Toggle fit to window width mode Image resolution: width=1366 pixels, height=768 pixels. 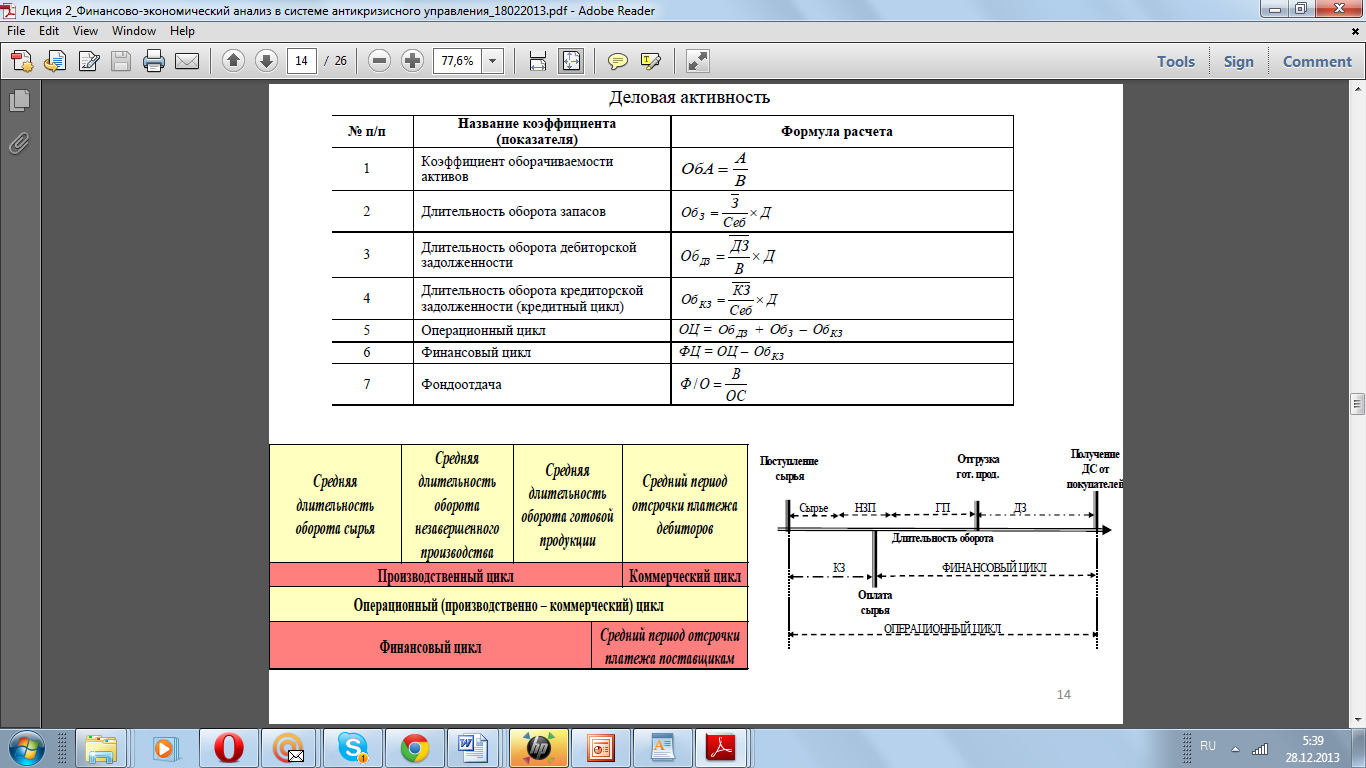tap(538, 61)
